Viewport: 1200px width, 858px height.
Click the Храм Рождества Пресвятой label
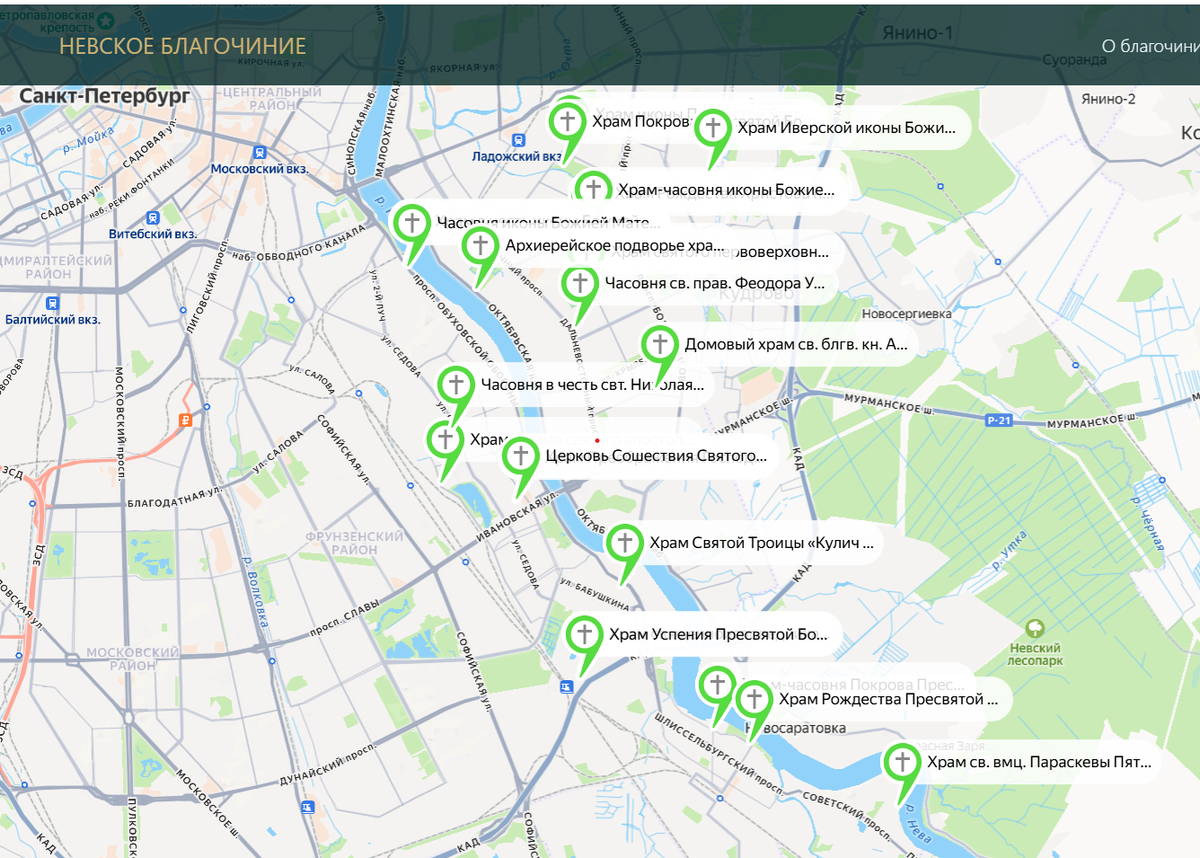(x=888, y=700)
